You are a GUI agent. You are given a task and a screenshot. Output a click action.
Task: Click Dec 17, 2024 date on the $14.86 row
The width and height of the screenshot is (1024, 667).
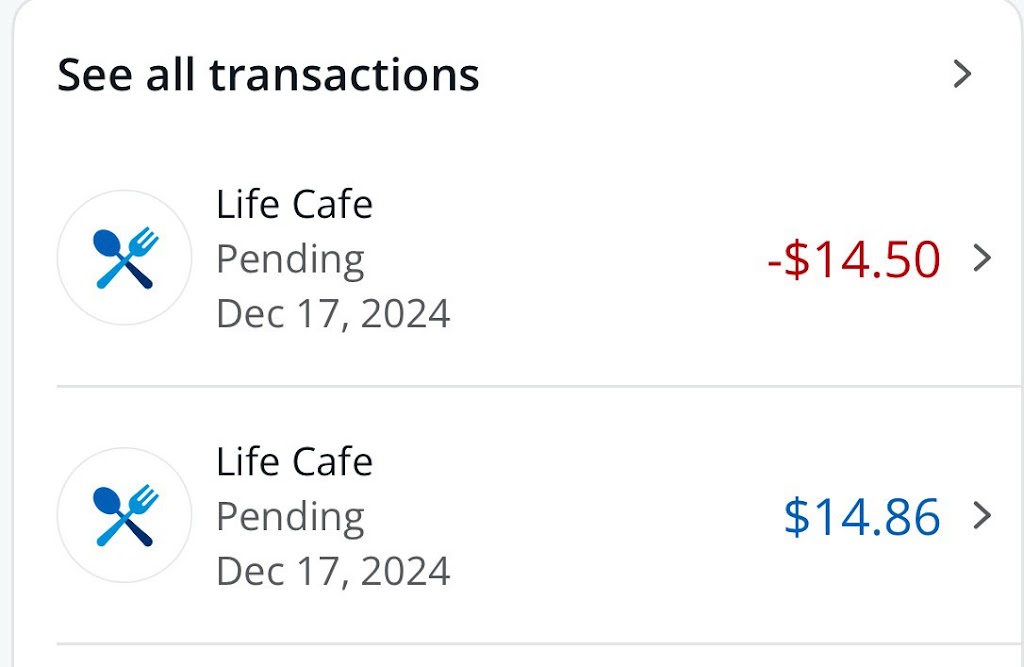(x=333, y=571)
